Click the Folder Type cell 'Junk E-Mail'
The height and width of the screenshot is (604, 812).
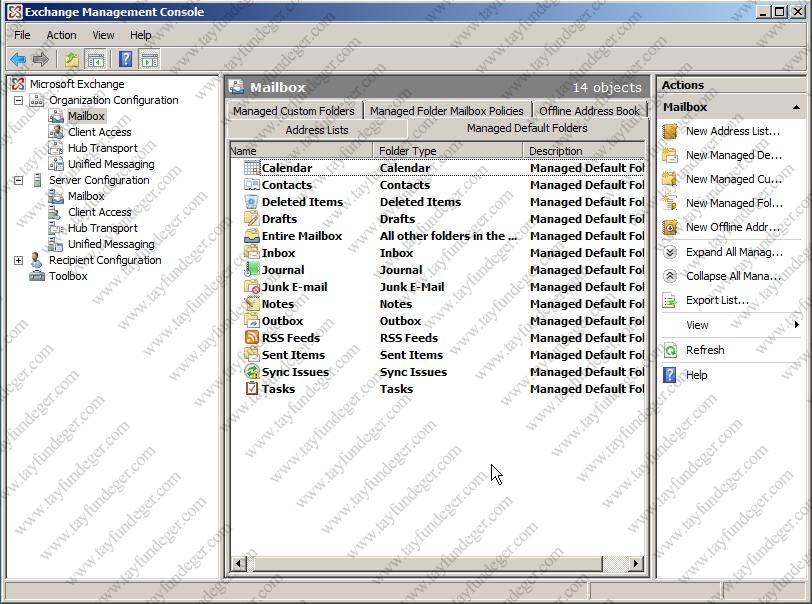coord(412,287)
